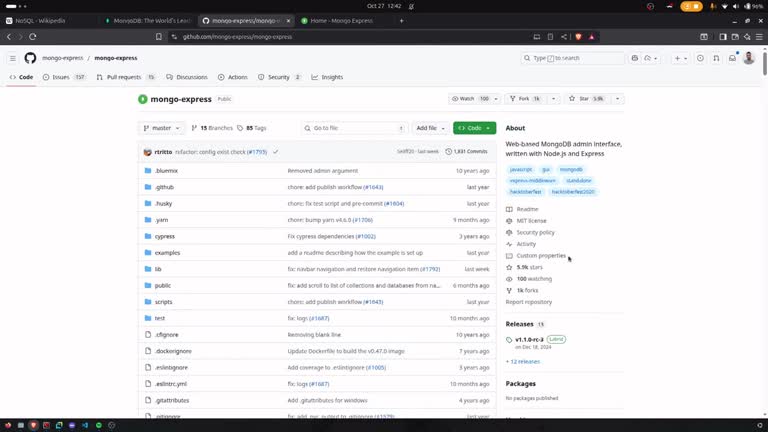Screen dimensions: 768x432
Task: Open the user avatar menu
Action: point(749,58)
